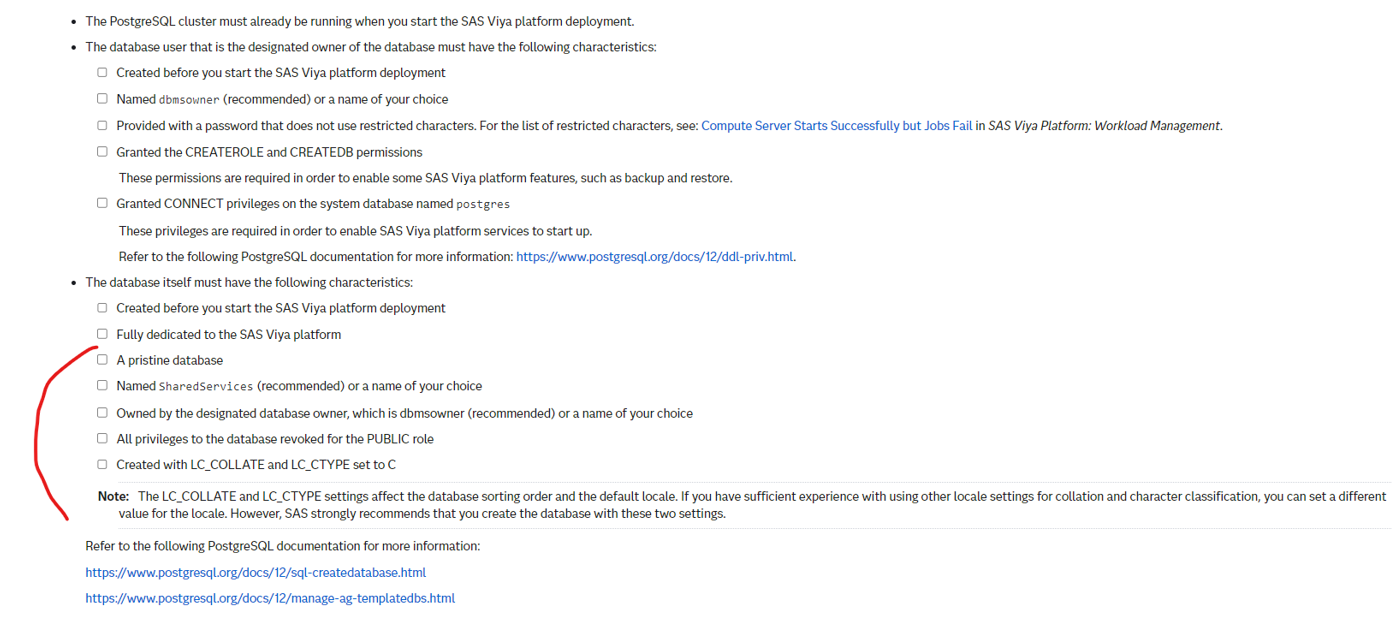Check 'Created before you start' under database itself
Image resolution: width=1398 pixels, height=620 pixels.
click(102, 308)
